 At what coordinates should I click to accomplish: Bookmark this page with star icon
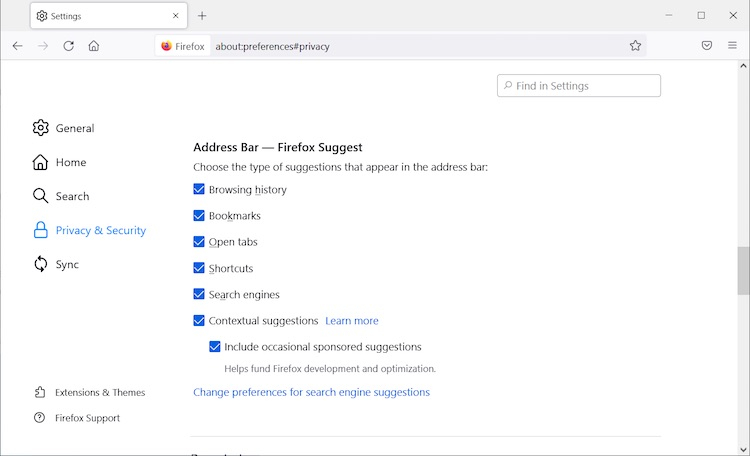point(635,46)
